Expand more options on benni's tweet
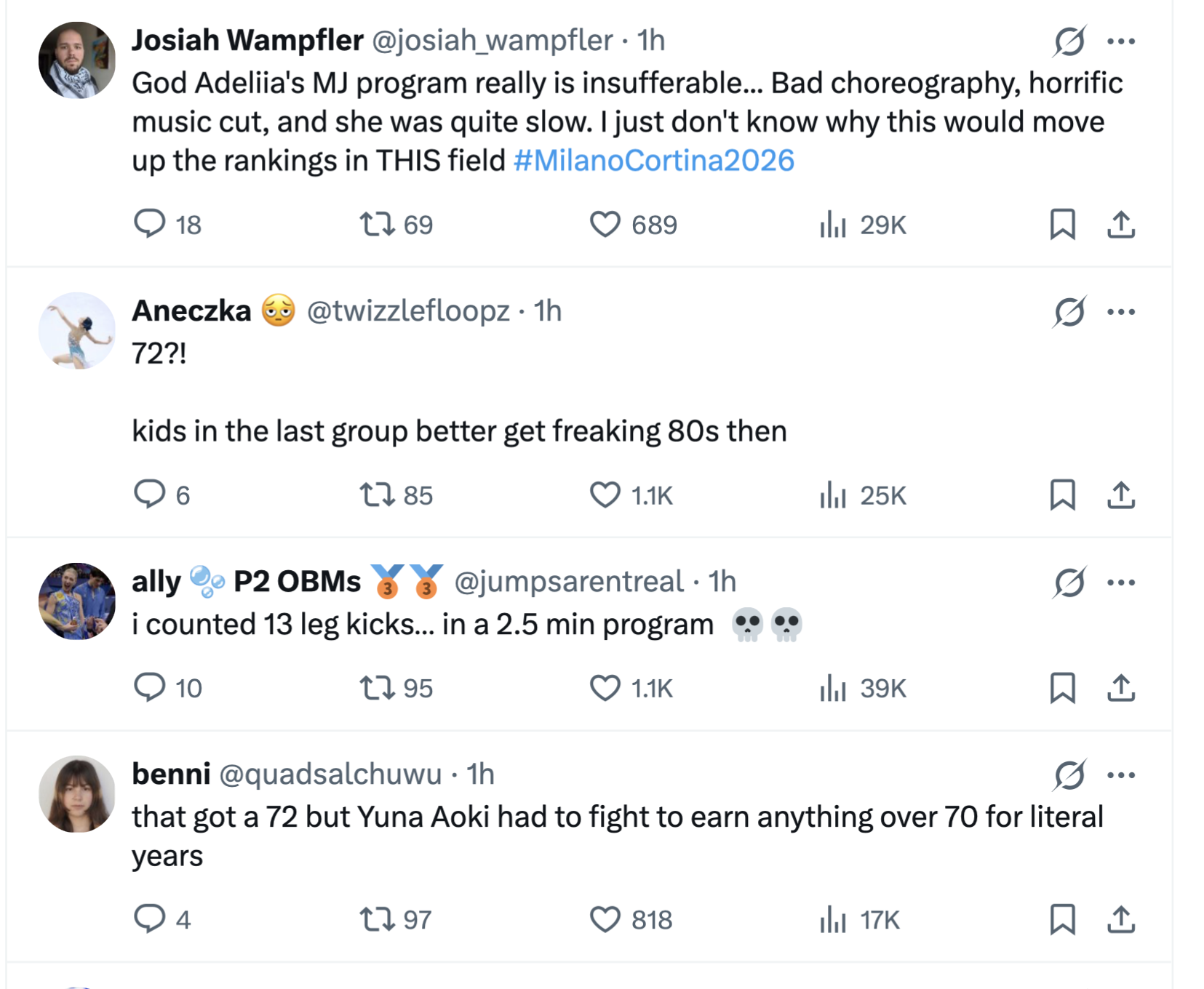Viewport: 1204px width, 989px height. [x=1121, y=774]
